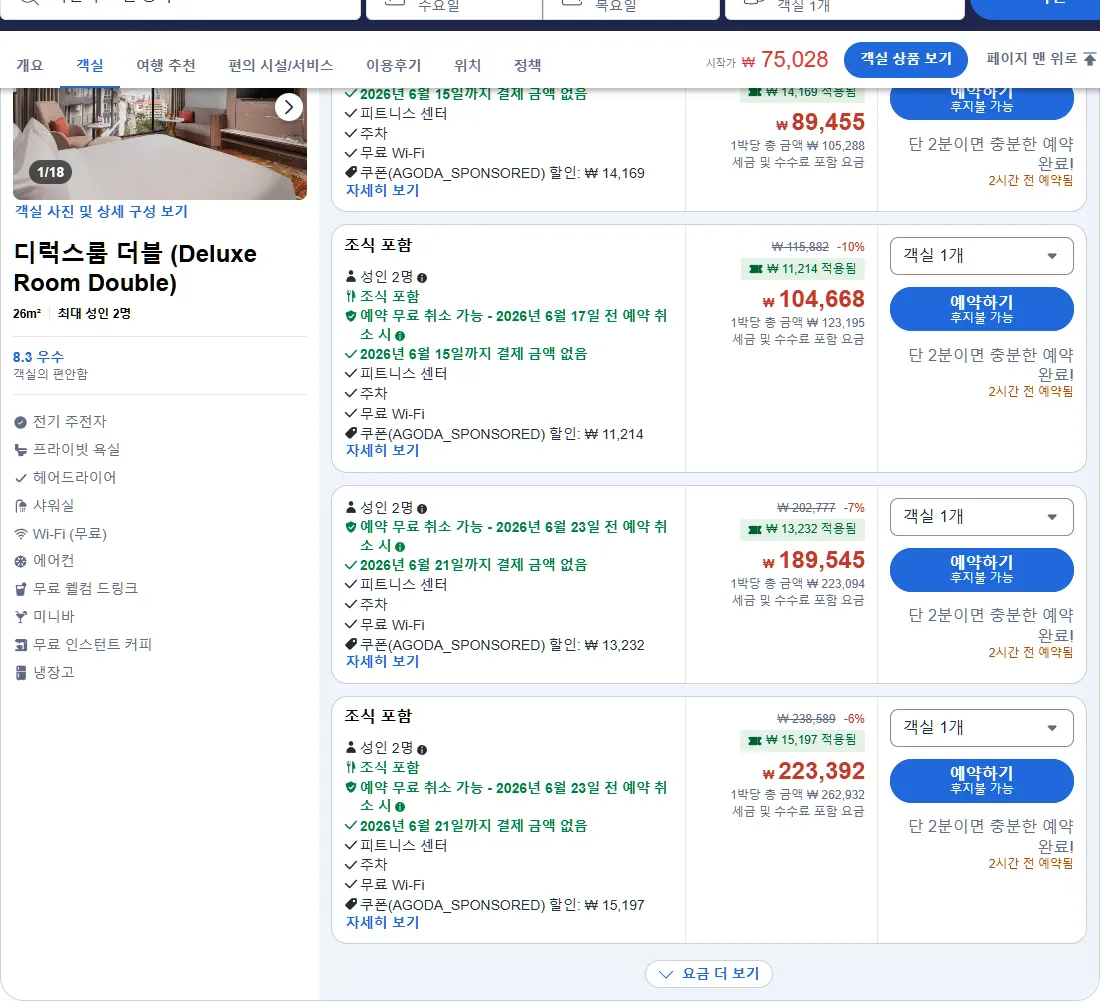Click the coupon tag icon for ₩14,169 discount

click(x=351, y=172)
